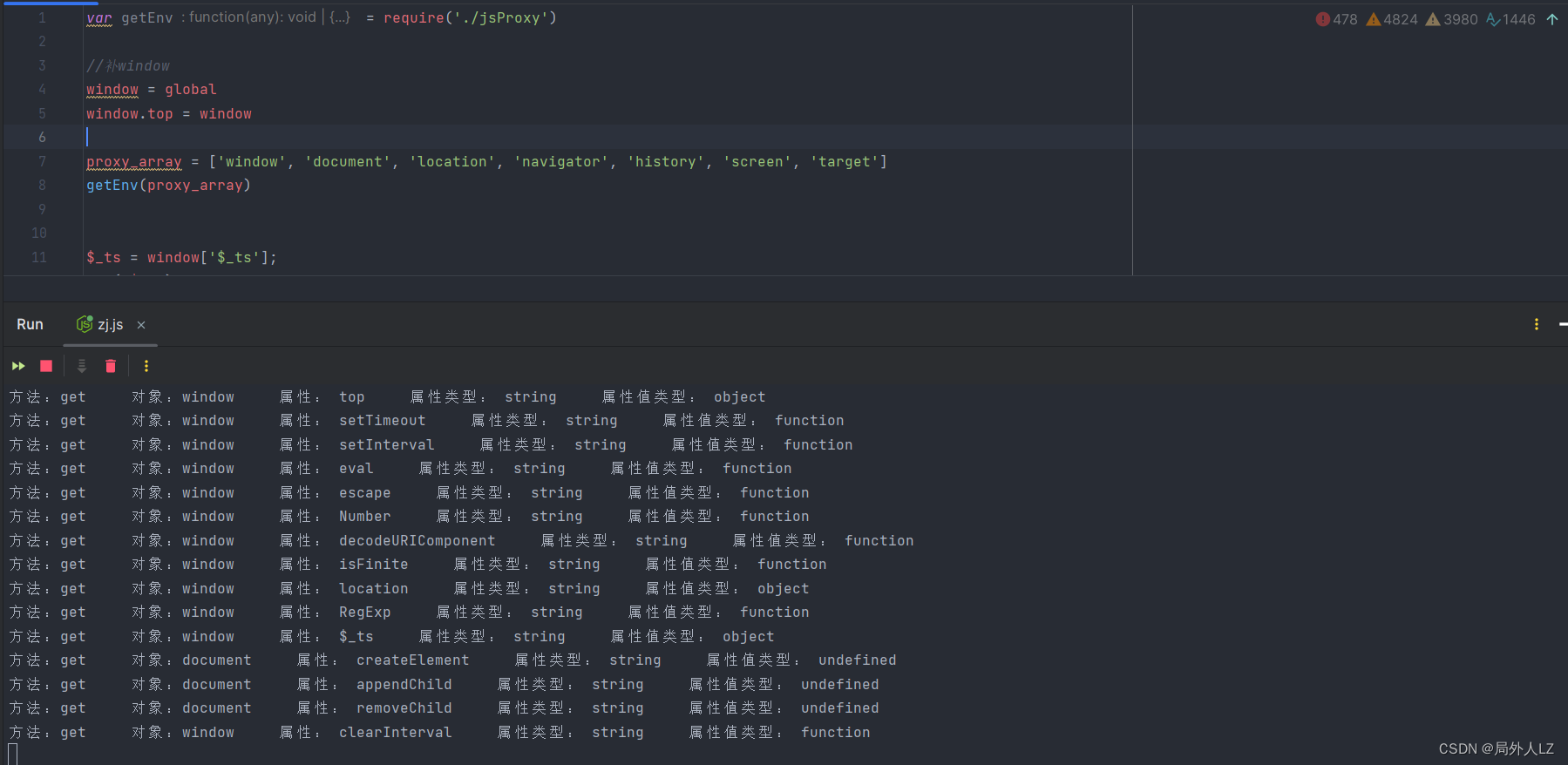Show 1446 typo indicator
1568x765 pixels.
tap(1510, 19)
